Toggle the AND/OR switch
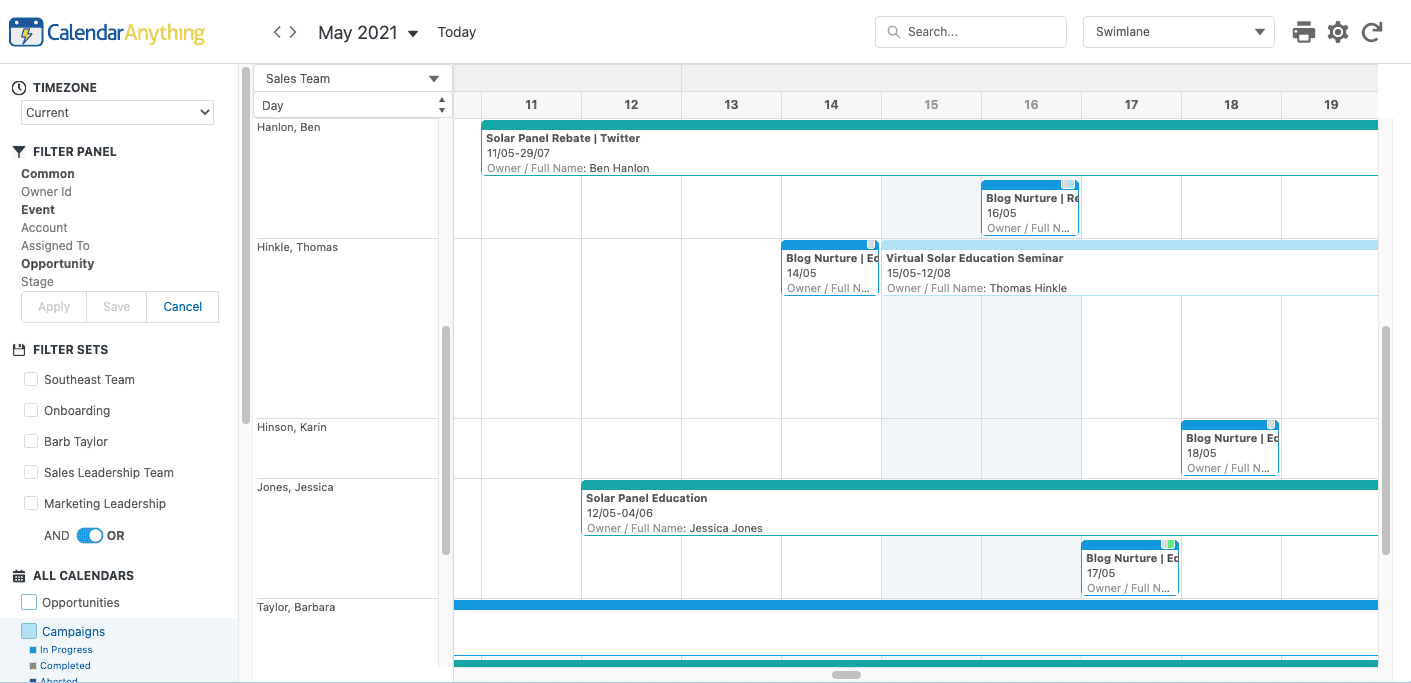The image size is (1411, 683). coord(90,536)
